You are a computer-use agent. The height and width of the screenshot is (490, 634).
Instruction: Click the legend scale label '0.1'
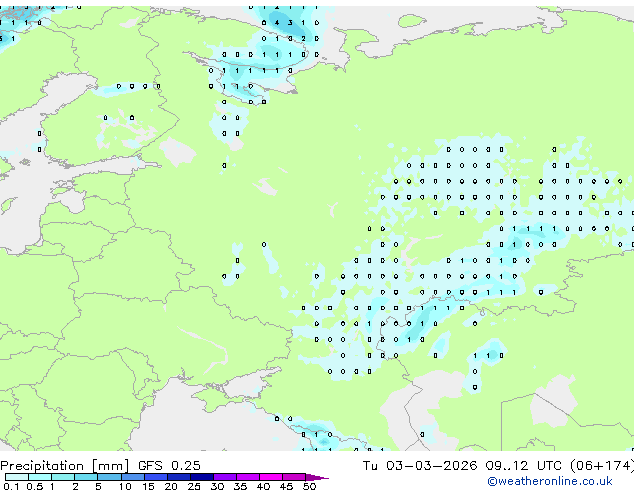11,486
